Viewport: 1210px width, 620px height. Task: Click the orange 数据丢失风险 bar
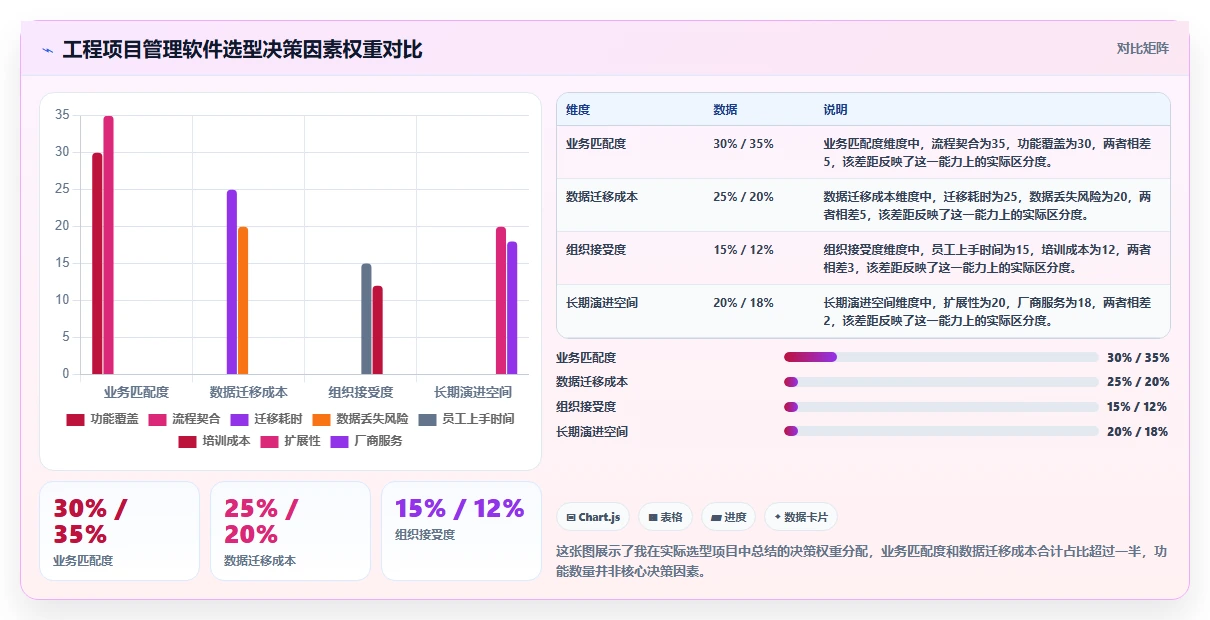click(x=243, y=301)
